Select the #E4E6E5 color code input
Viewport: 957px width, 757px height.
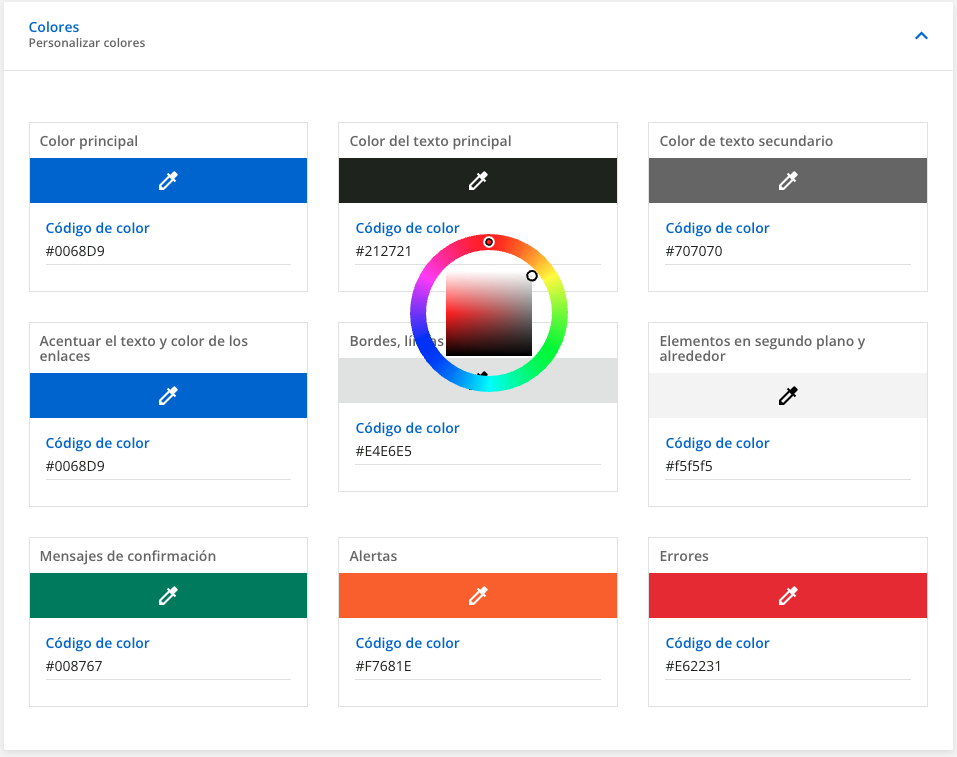coord(478,452)
